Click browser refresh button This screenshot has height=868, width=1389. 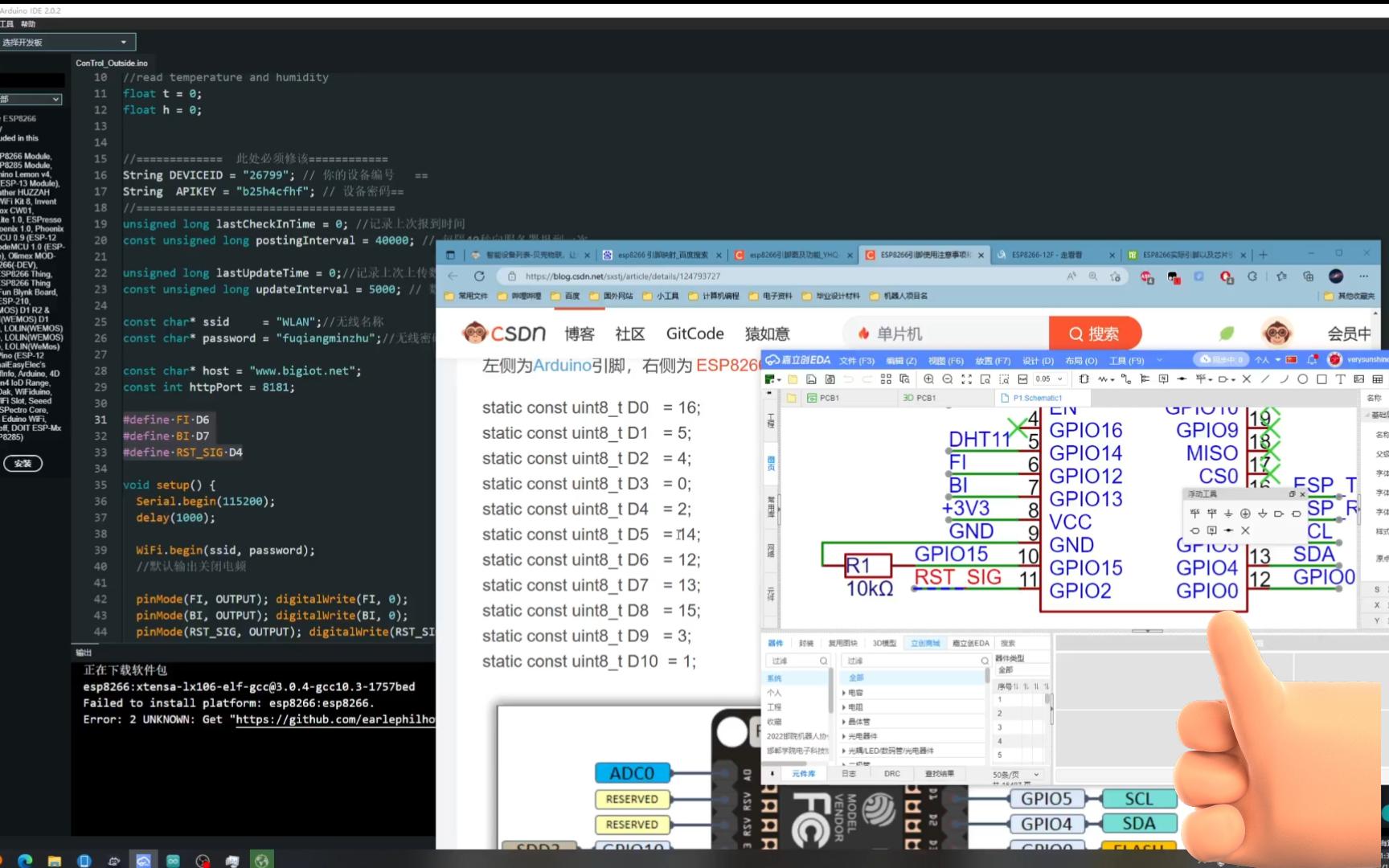[479, 276]
